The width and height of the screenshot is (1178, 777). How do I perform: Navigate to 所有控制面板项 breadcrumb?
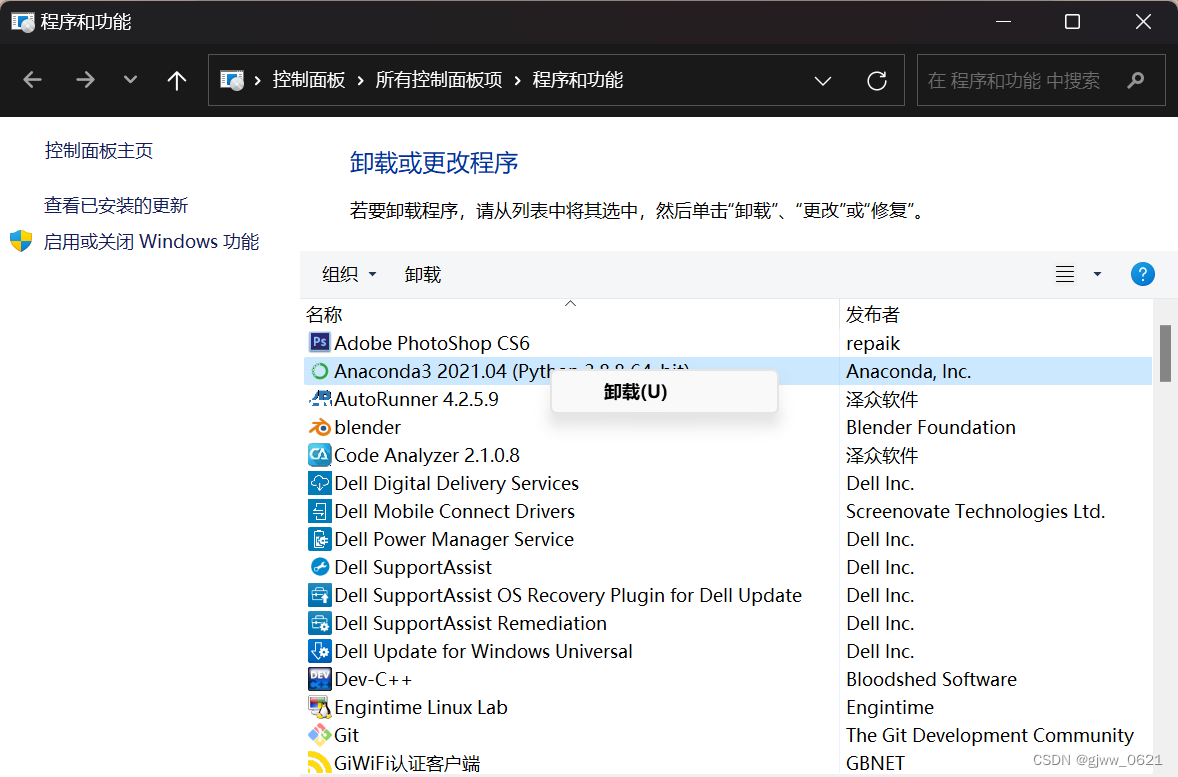click(439, 80)
